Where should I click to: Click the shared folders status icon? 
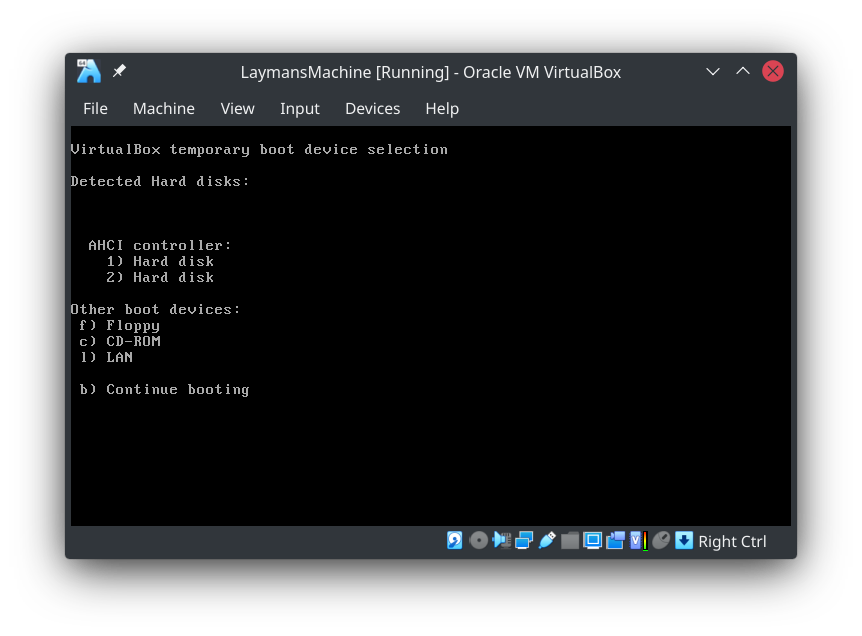570,540
